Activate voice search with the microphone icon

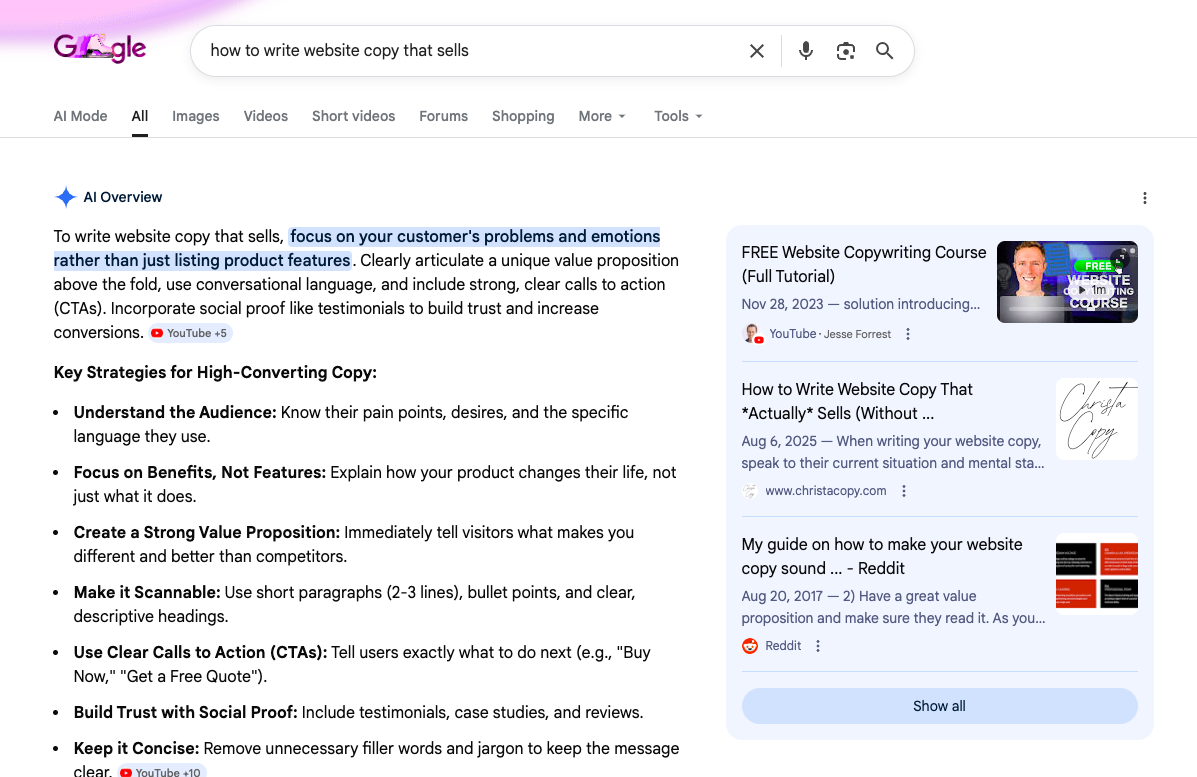tap(805, 50)
